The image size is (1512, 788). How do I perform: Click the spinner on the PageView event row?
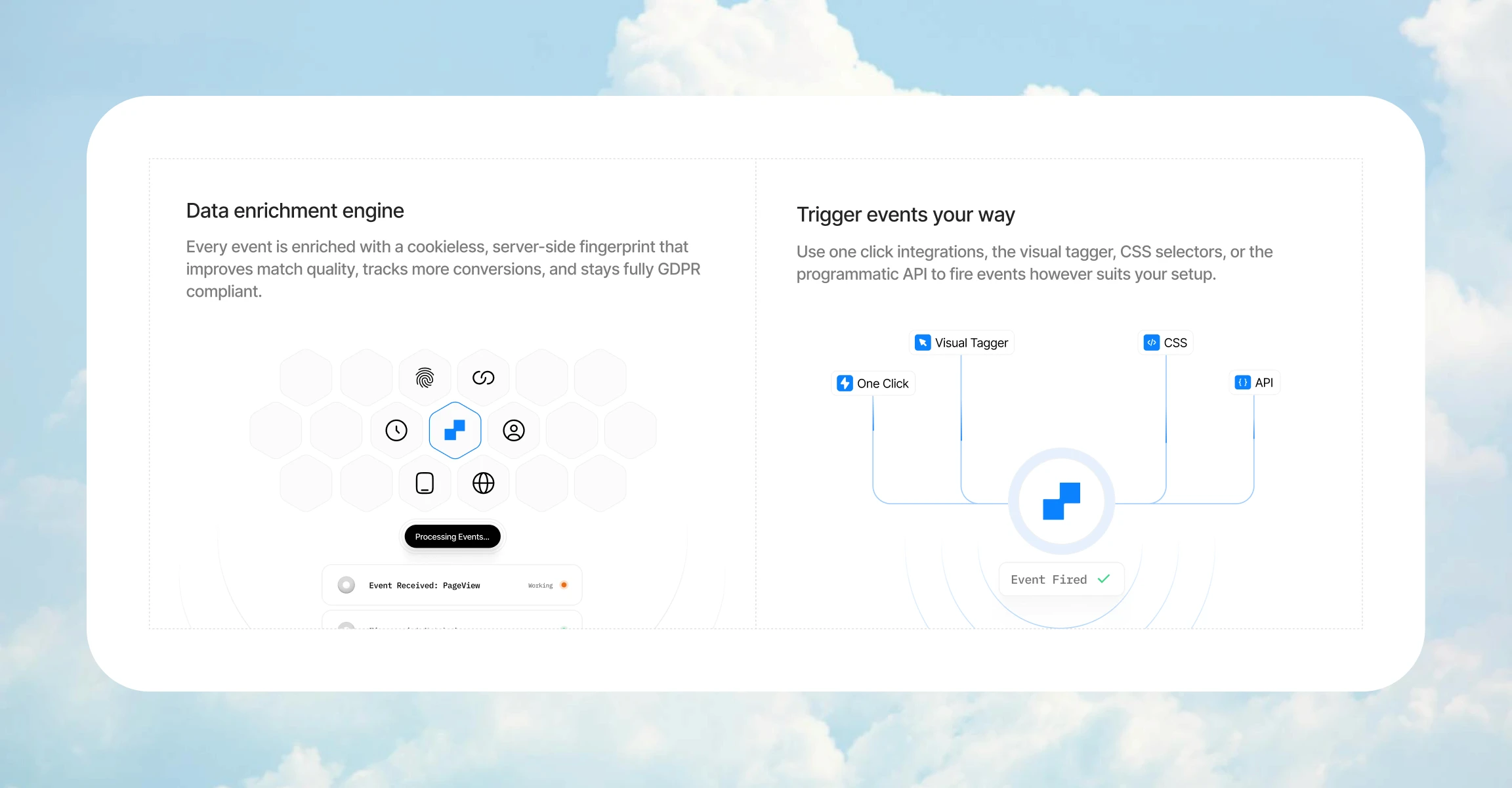[346, 584]
